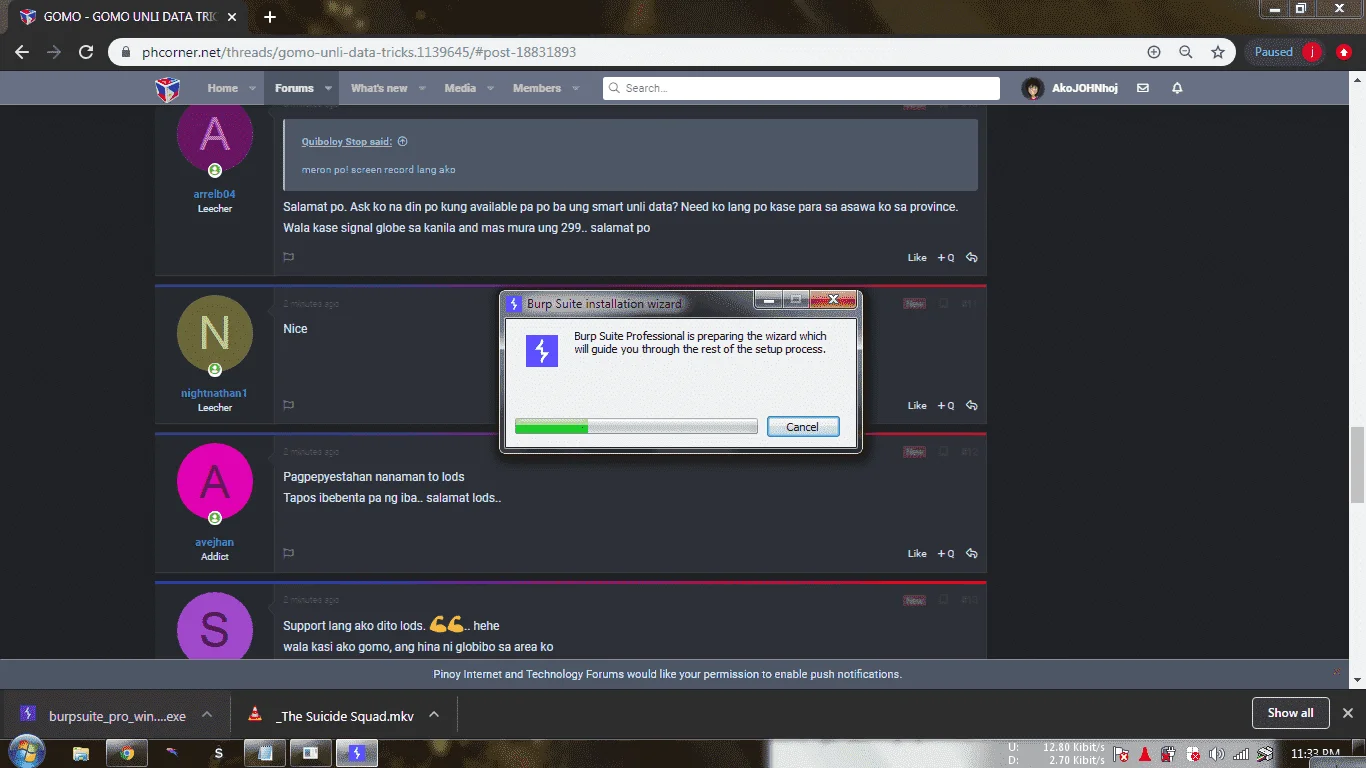The height and width of the screenshot is (768, 1366).
Task: Switch to Burp Suite installer taskbar button
Action: click(357, 753)
